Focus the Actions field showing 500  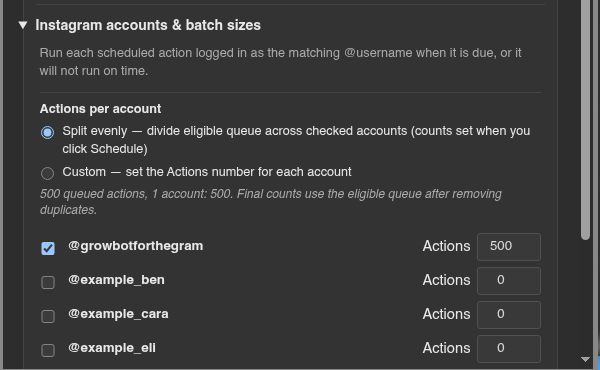point(509,247)
